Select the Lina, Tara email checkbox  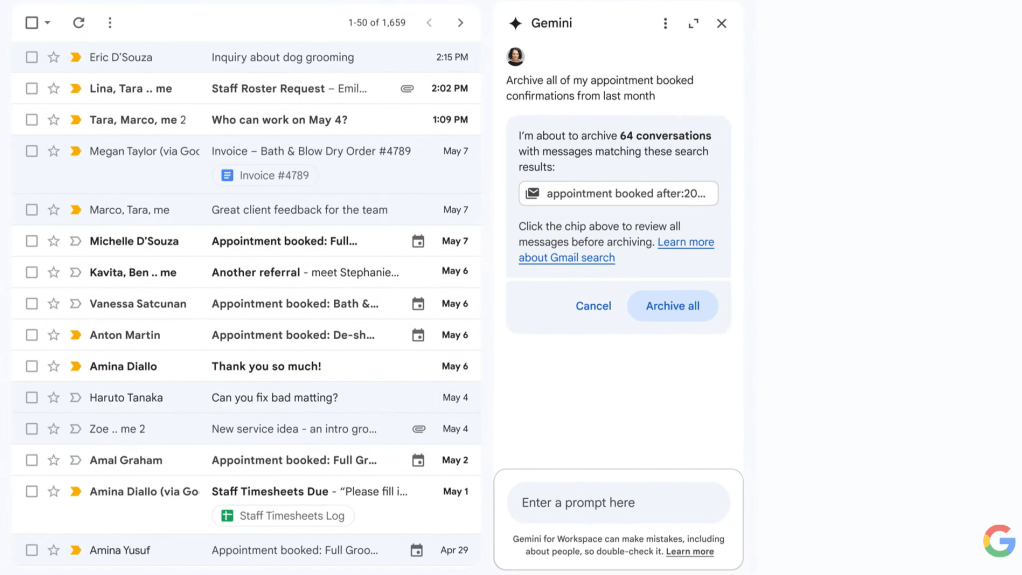31,89
